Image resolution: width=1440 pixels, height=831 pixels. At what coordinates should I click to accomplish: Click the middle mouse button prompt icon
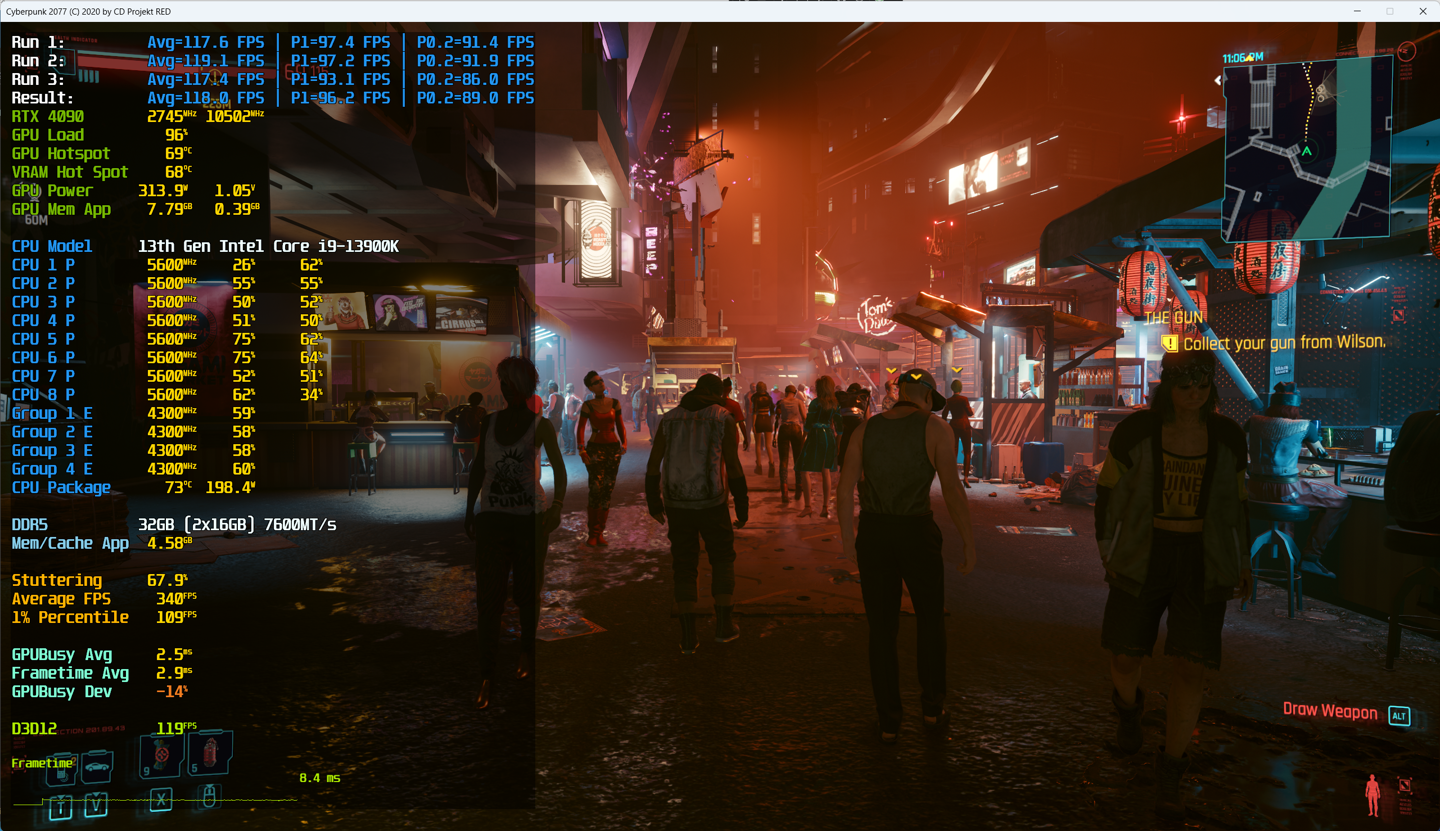pos(209,797)
